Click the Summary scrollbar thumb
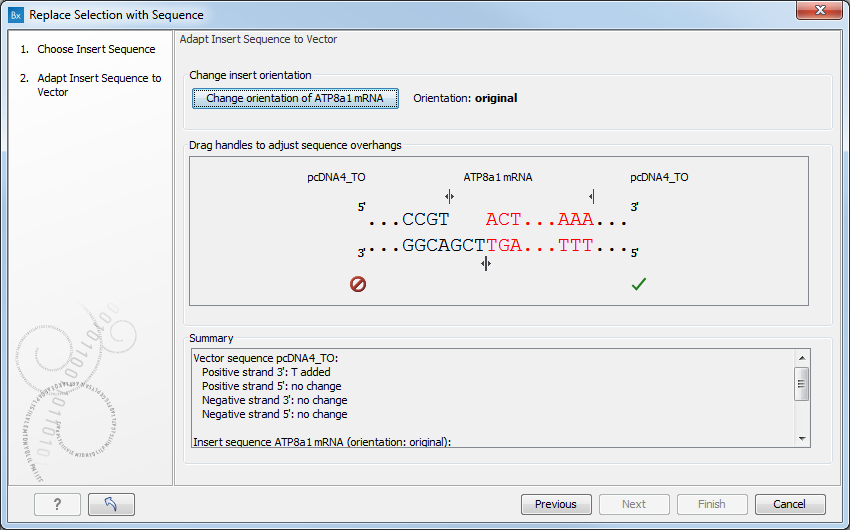 [801, 382]
